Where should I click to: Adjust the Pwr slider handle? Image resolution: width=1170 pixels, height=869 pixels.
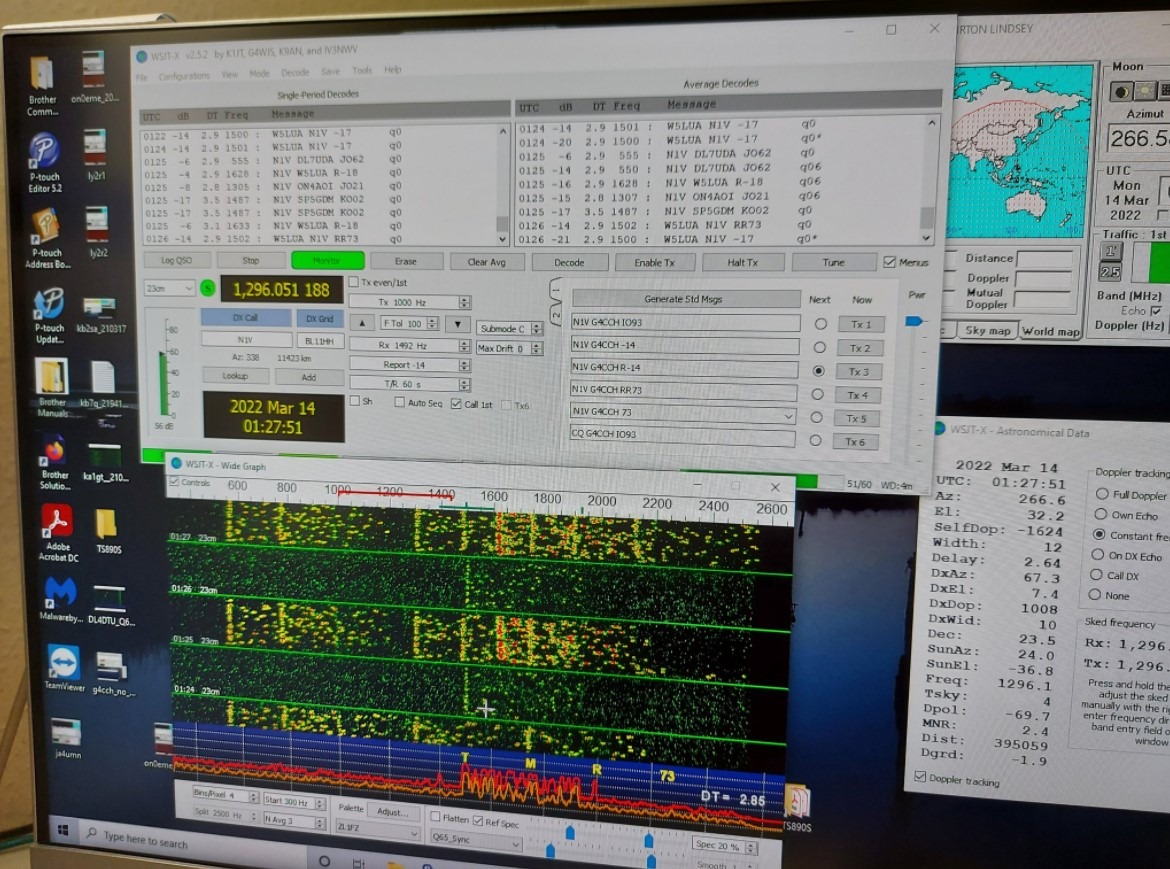913,321
